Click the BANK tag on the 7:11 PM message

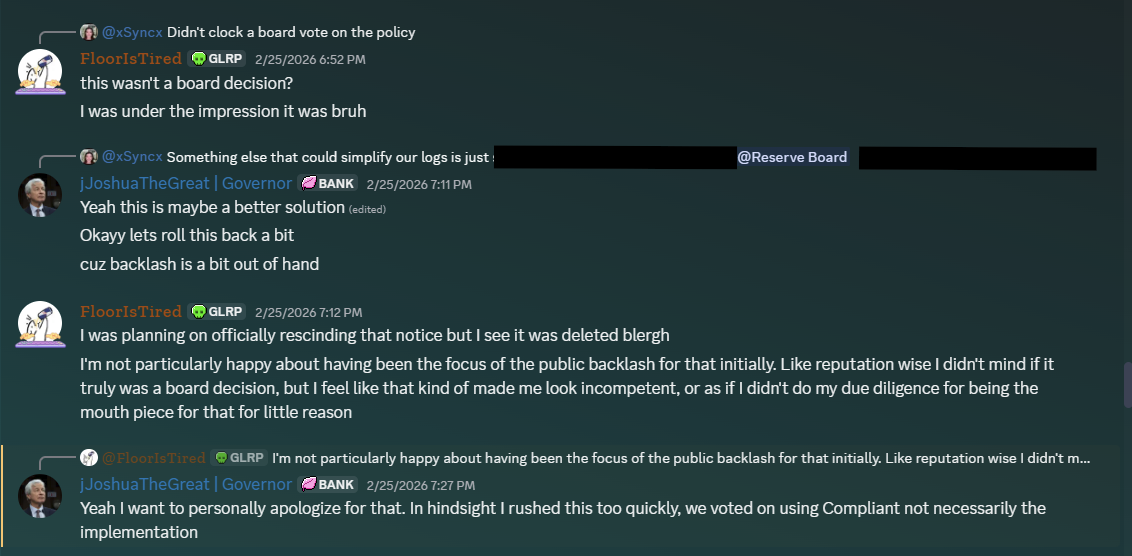pos(328,184)
